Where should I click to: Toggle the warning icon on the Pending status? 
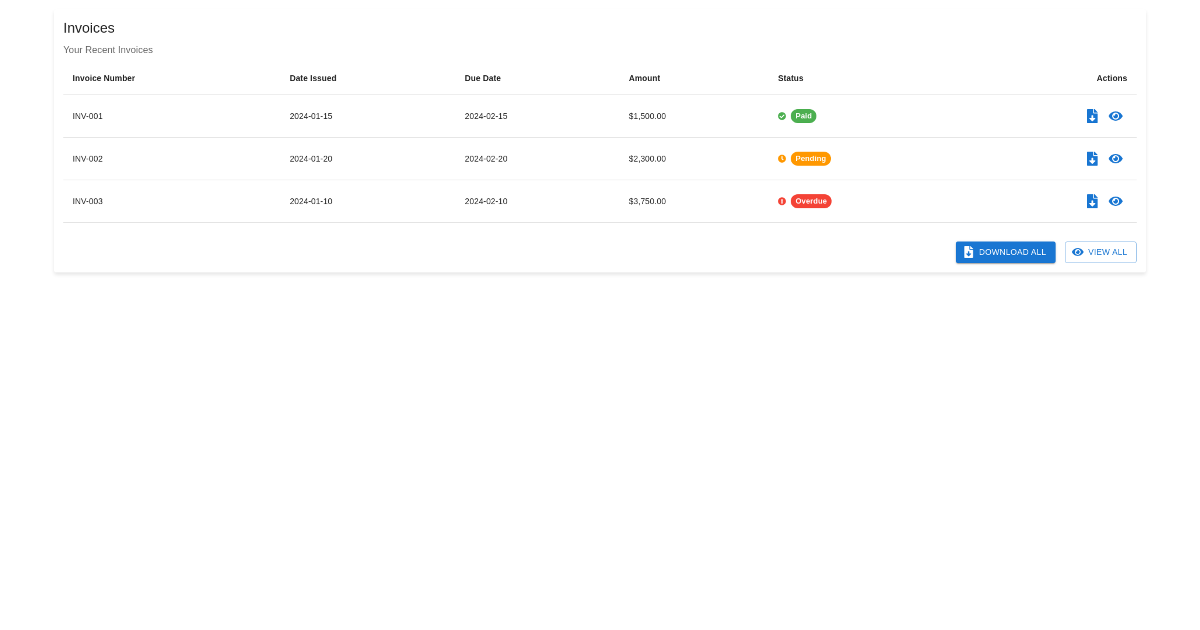pyautogui.click(x=781, y=158)
